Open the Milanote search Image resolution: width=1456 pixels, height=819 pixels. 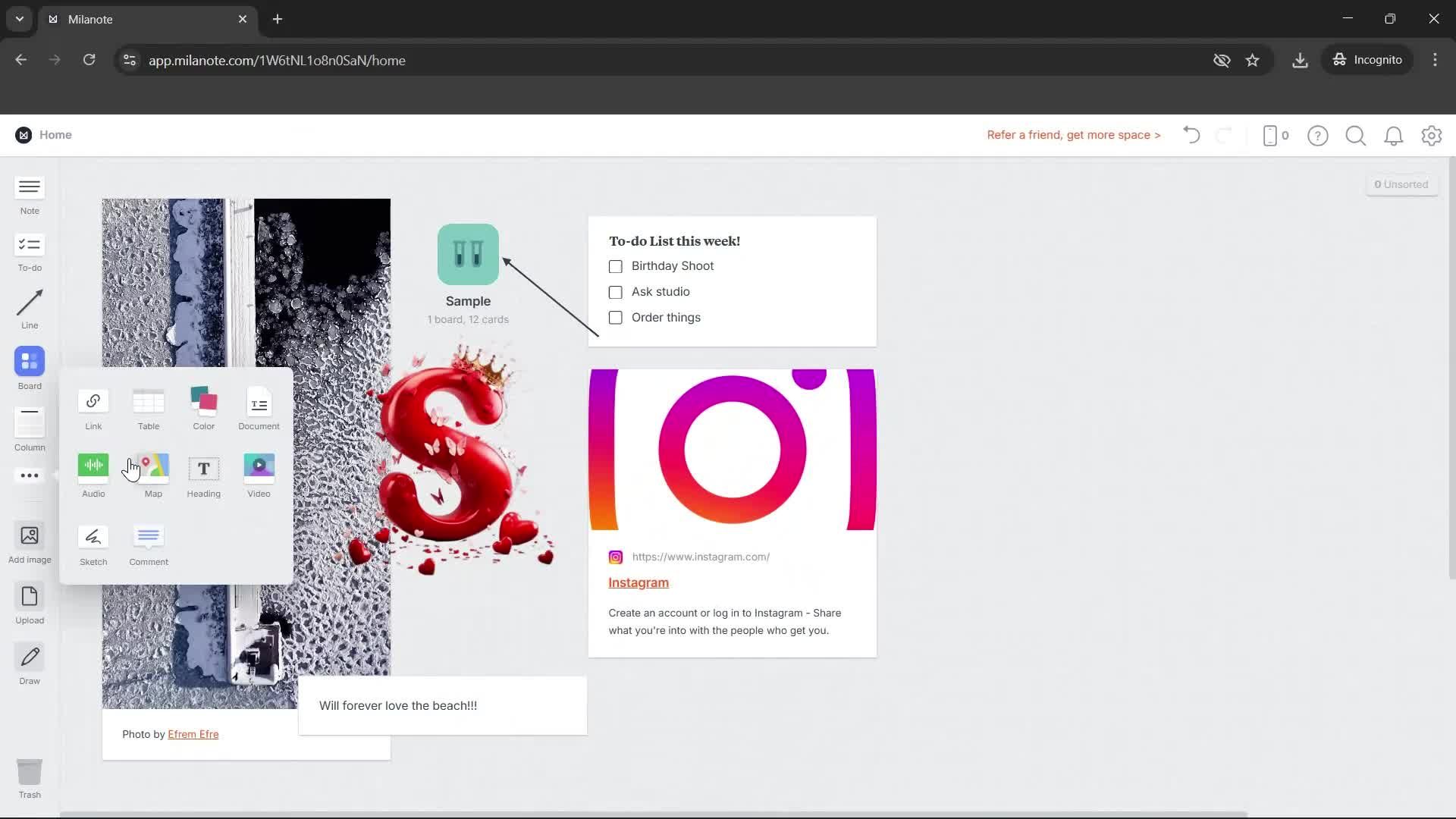[1356, 136]
